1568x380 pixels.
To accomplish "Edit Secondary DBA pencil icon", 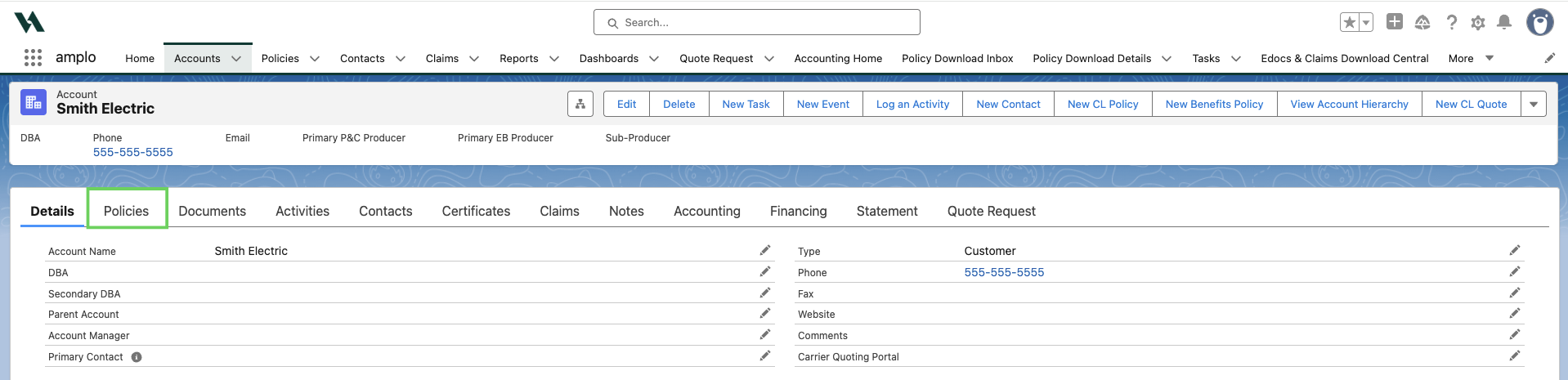I will (x=765, y=293).
